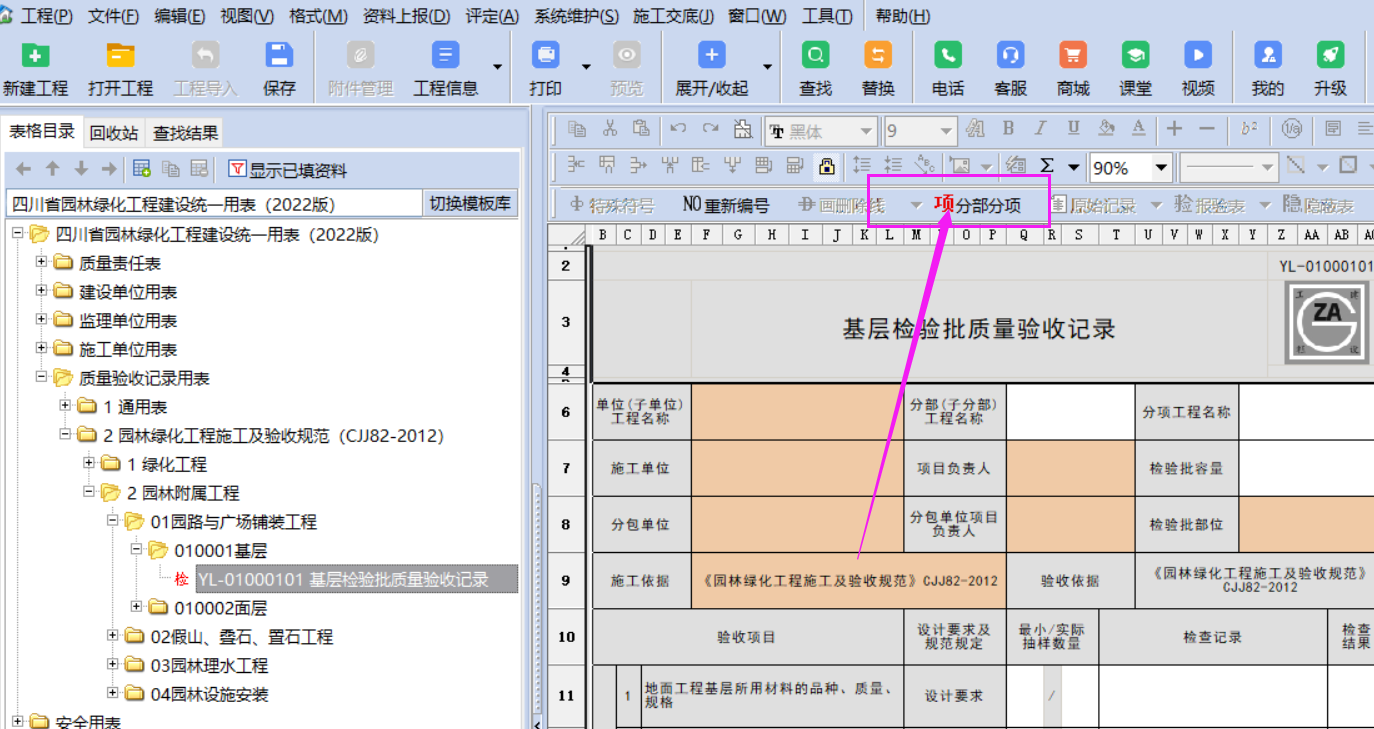Open the 系统维护(S) menu
1374x729 pixels.
(x=576, y=16)
